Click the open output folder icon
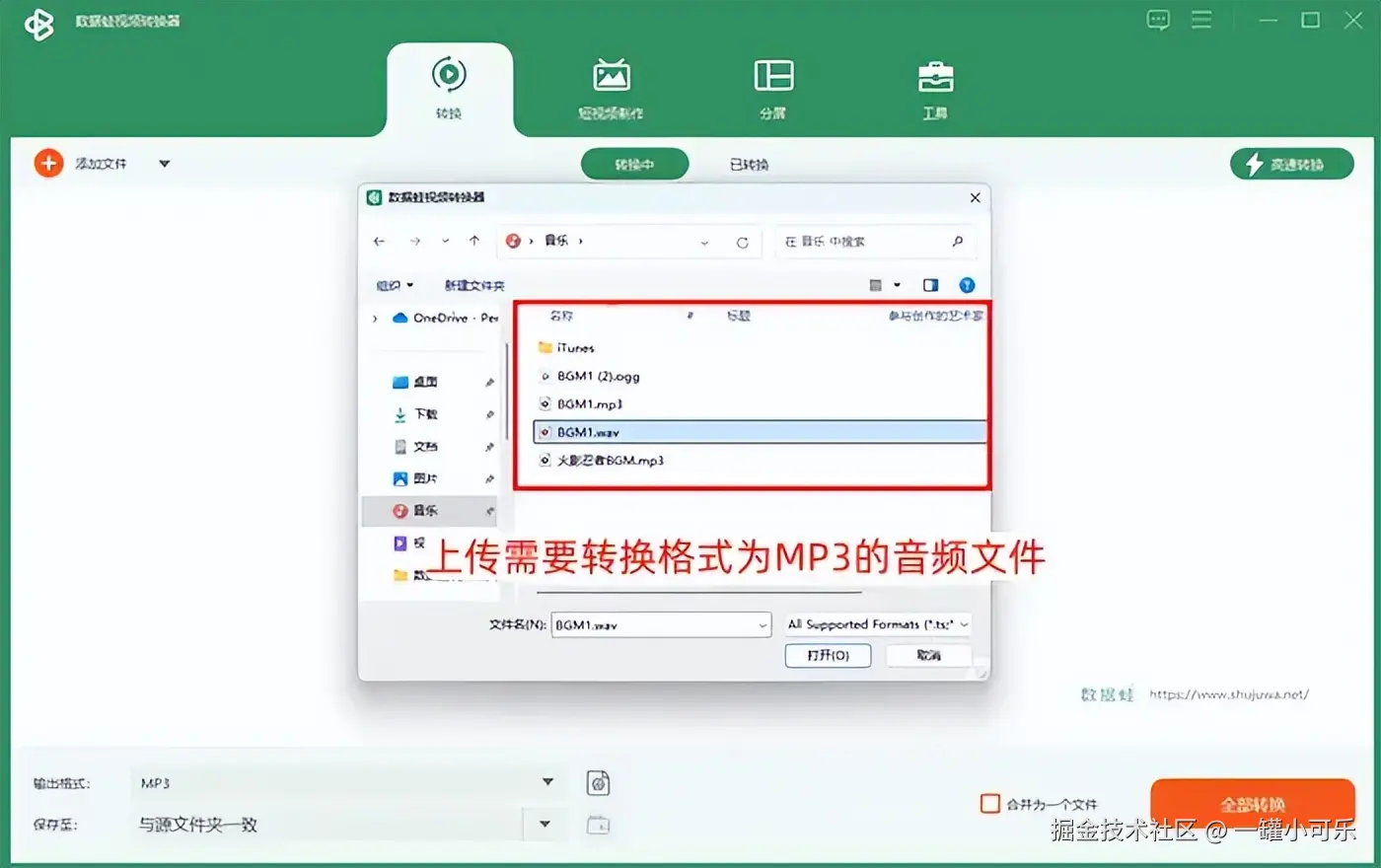1381x868 pixels. point(598,825)
